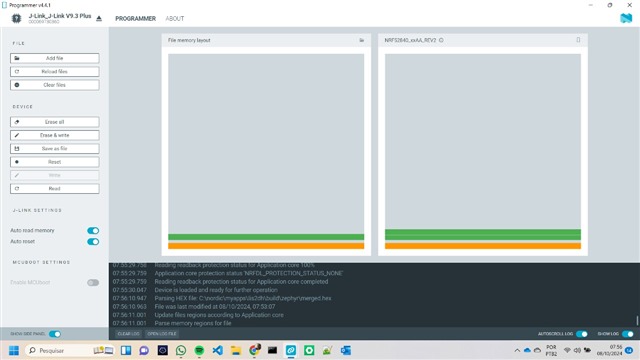This screenshot has height=360, width=640.
Task: Click the device chip icon beside J-Link
Action: coord(16,18)
